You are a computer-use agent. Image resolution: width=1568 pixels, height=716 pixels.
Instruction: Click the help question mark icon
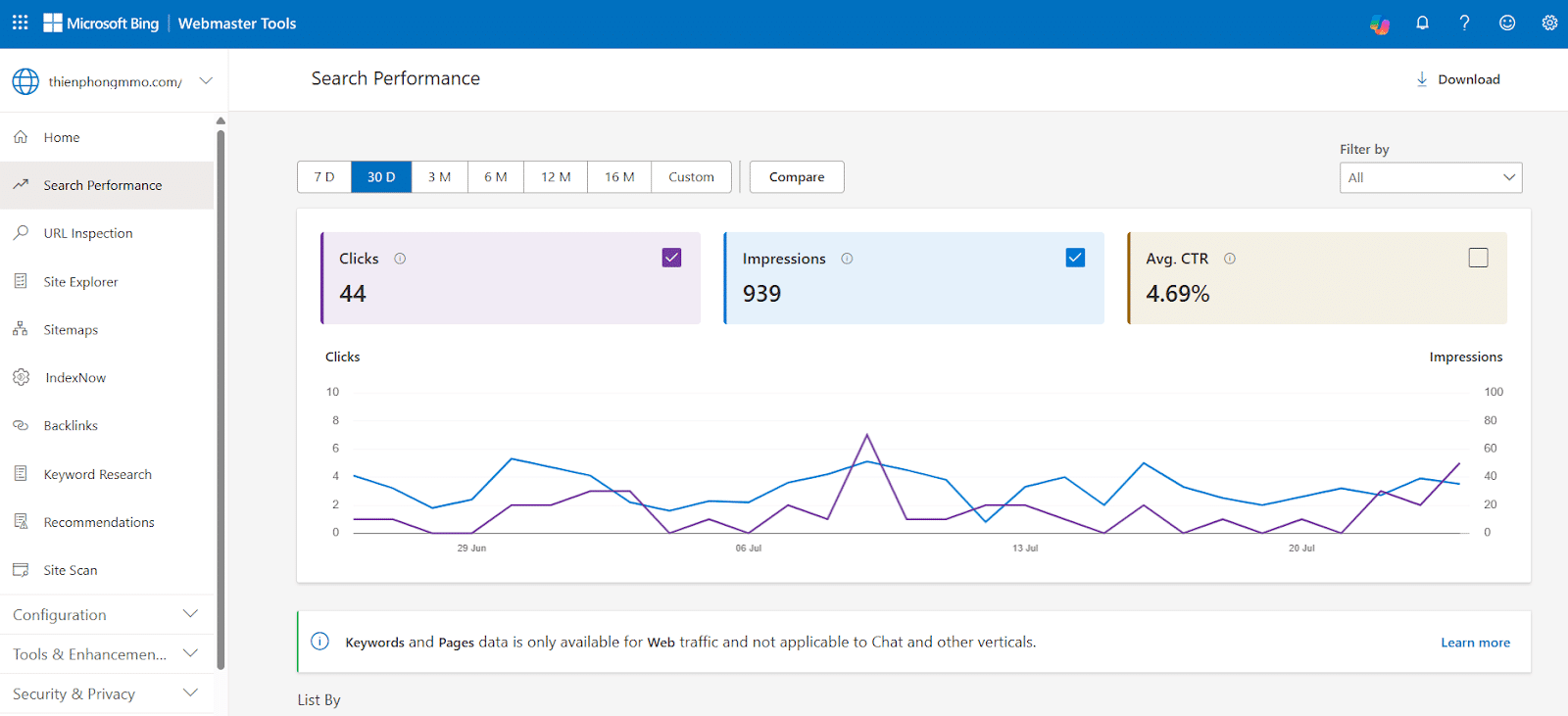tap(1464, 23)
